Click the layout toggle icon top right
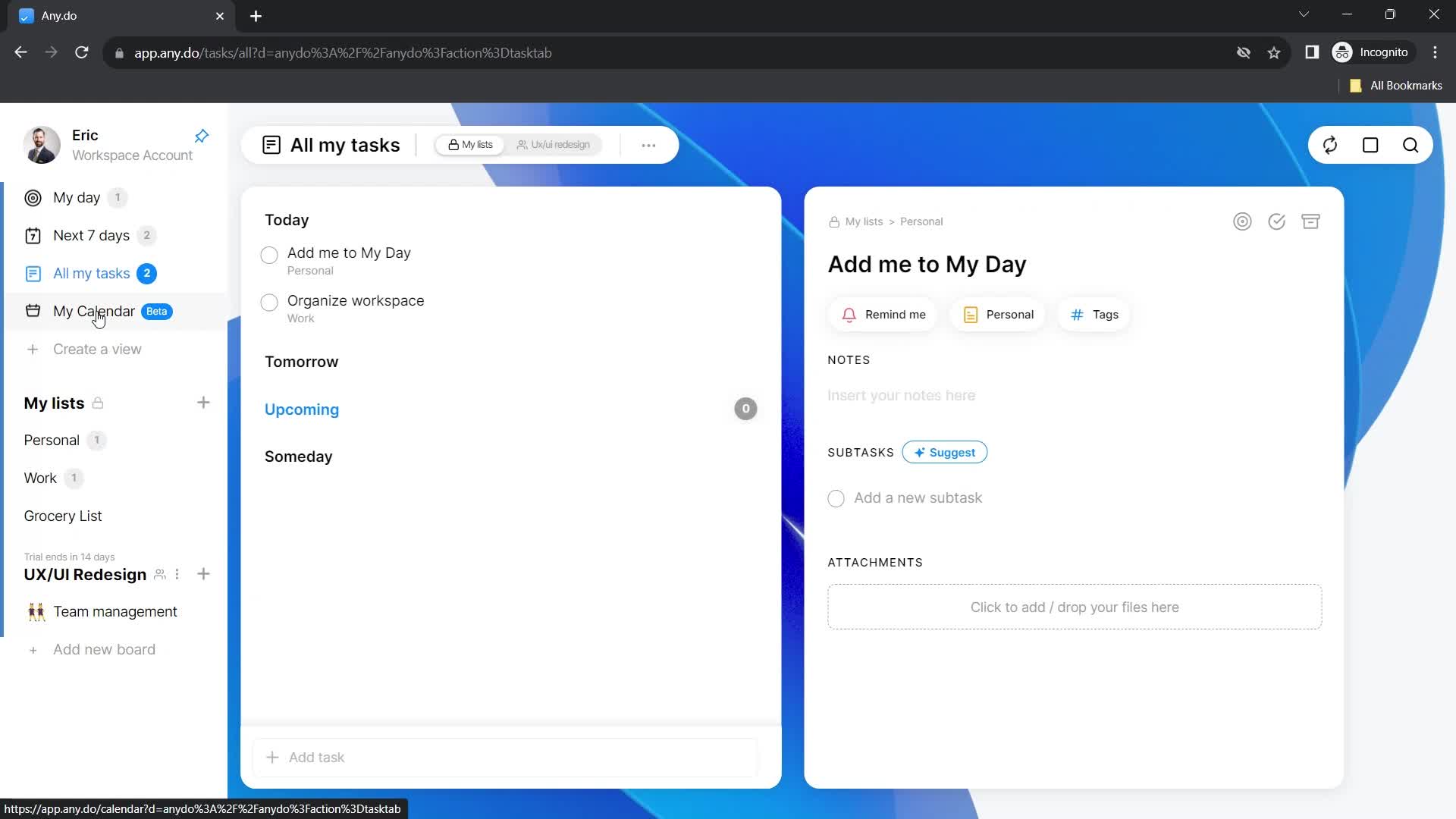Screen dimensions: 1456x819 (x=1371, y=145)
